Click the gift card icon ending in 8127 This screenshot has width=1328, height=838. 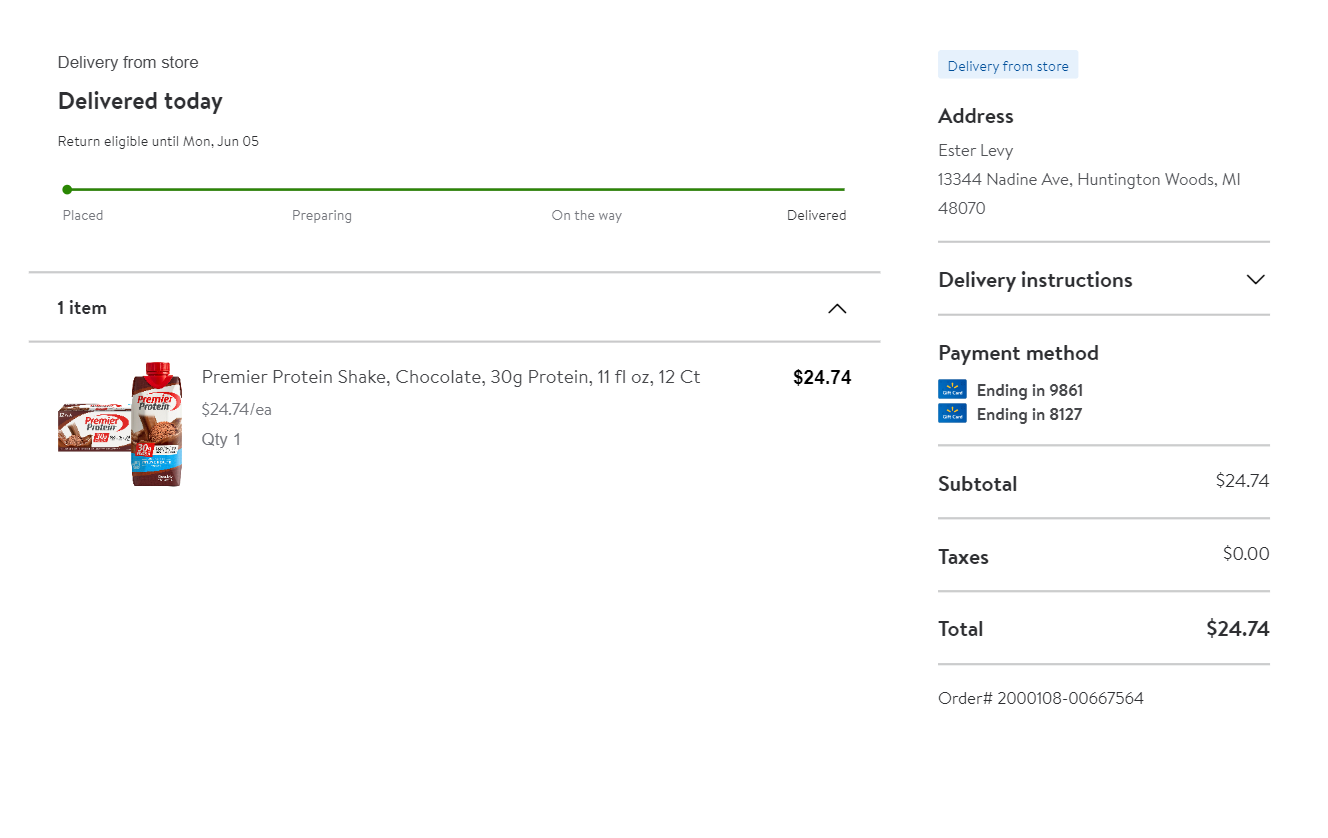(x=952, y=414)
